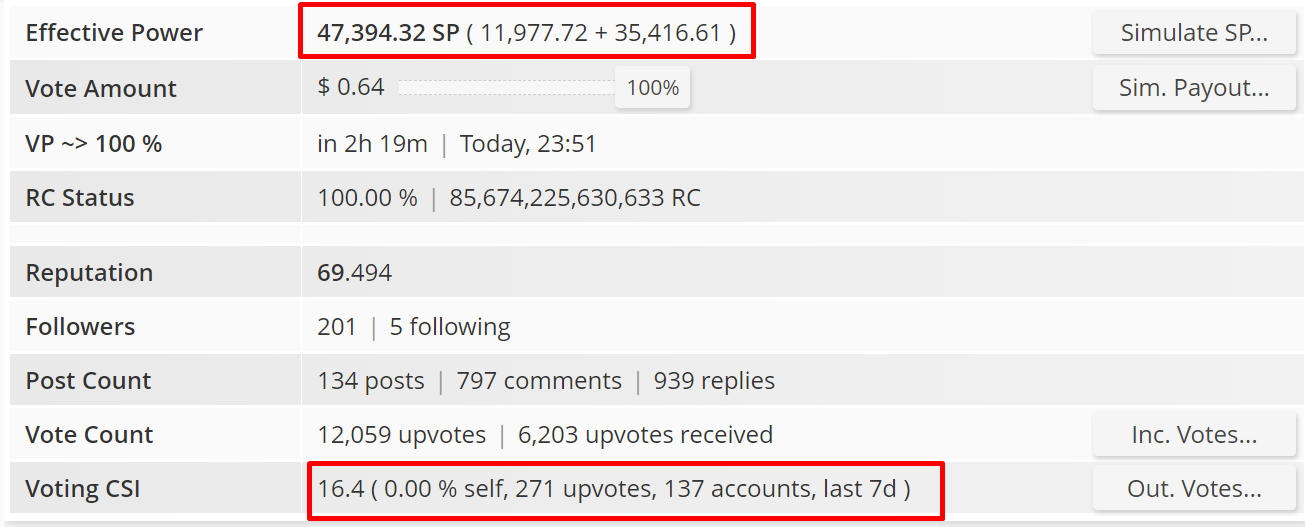Click the 6,203 upvotes received text

coord(645,434)
